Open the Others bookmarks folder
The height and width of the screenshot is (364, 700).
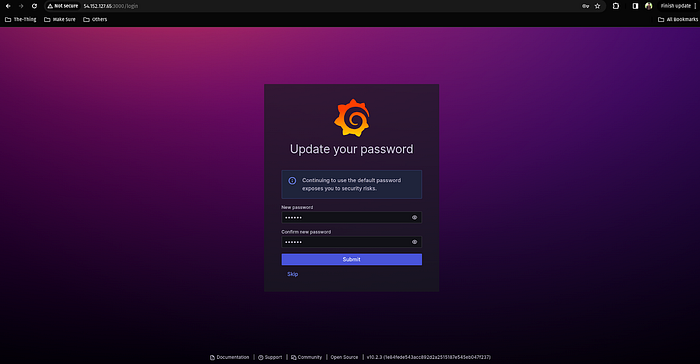click(x=95, y=19)
